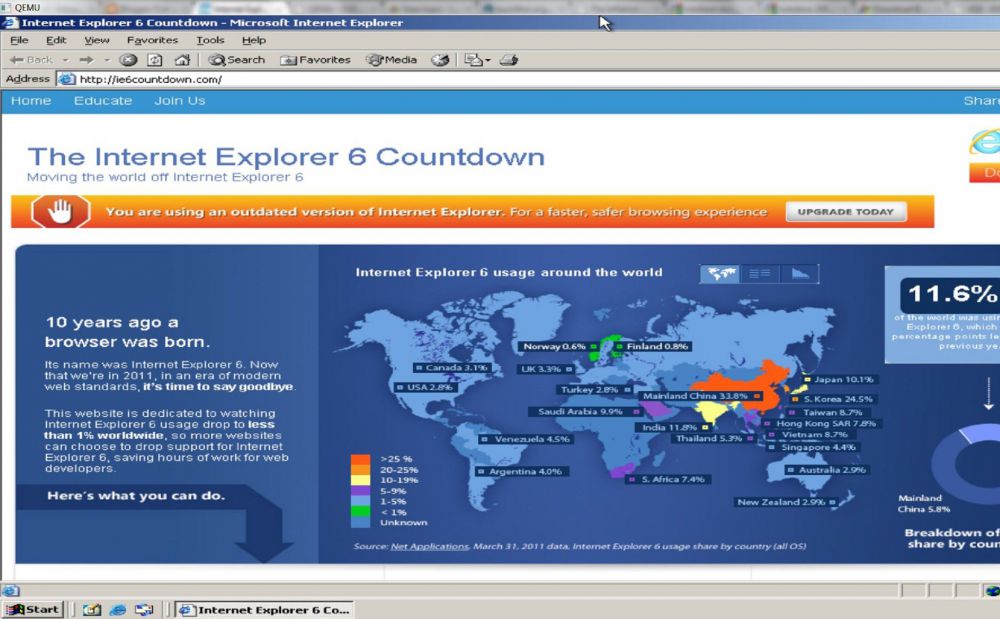Show the History pane via toolbar icon
The width and height of the screenshot is (1000, 619).
coord(440,60)
